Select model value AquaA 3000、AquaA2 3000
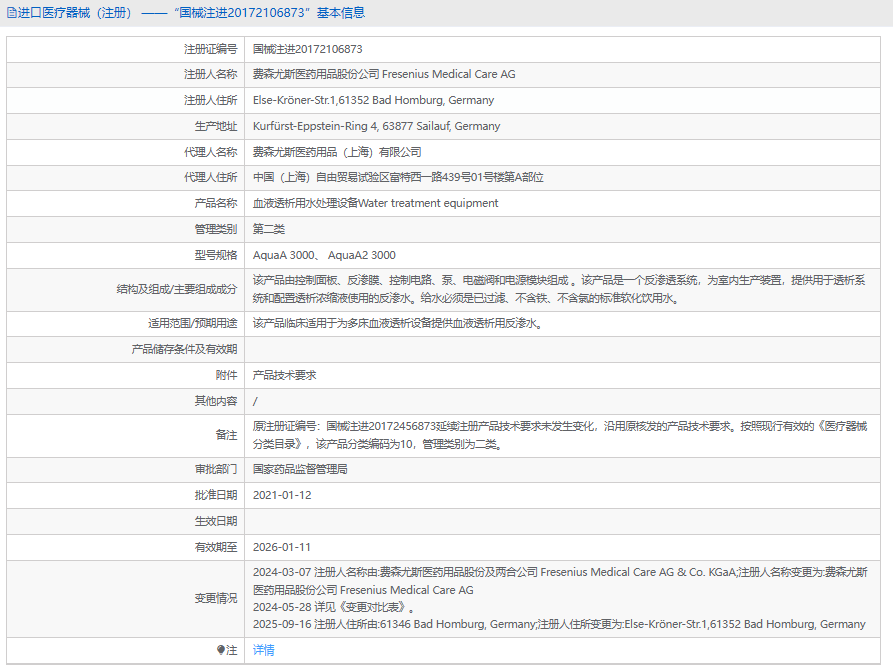 (x=324, y=255)
